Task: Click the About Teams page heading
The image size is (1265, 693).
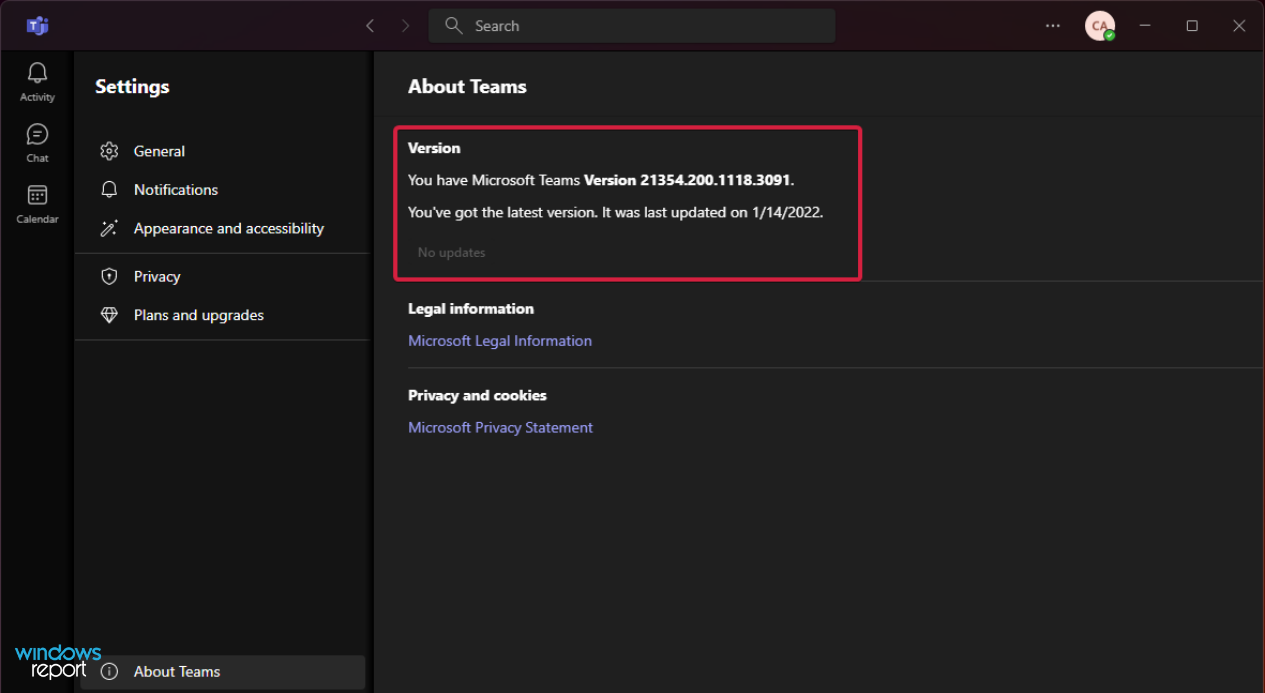Action: (x=467, y=87)
